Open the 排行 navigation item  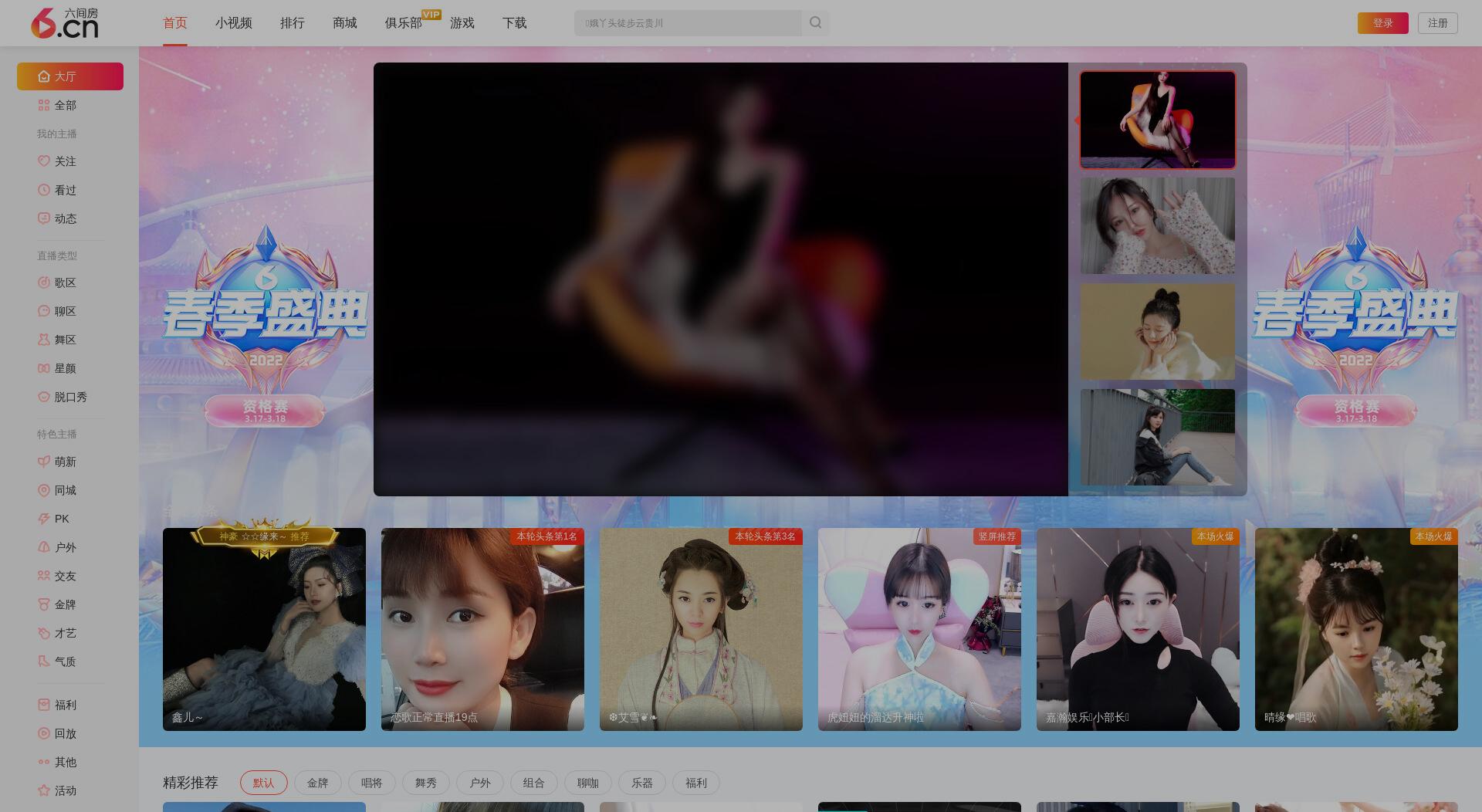click(293, 23)
